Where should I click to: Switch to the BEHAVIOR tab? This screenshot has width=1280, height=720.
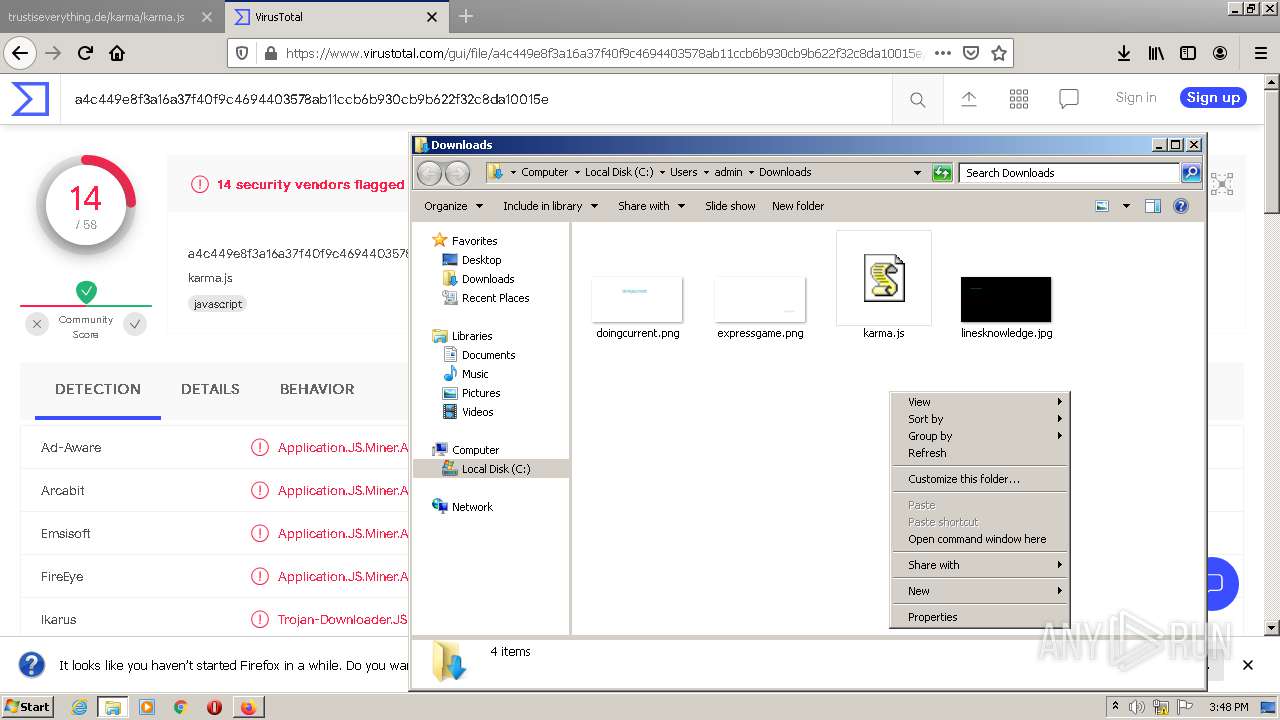click(317, 389)
